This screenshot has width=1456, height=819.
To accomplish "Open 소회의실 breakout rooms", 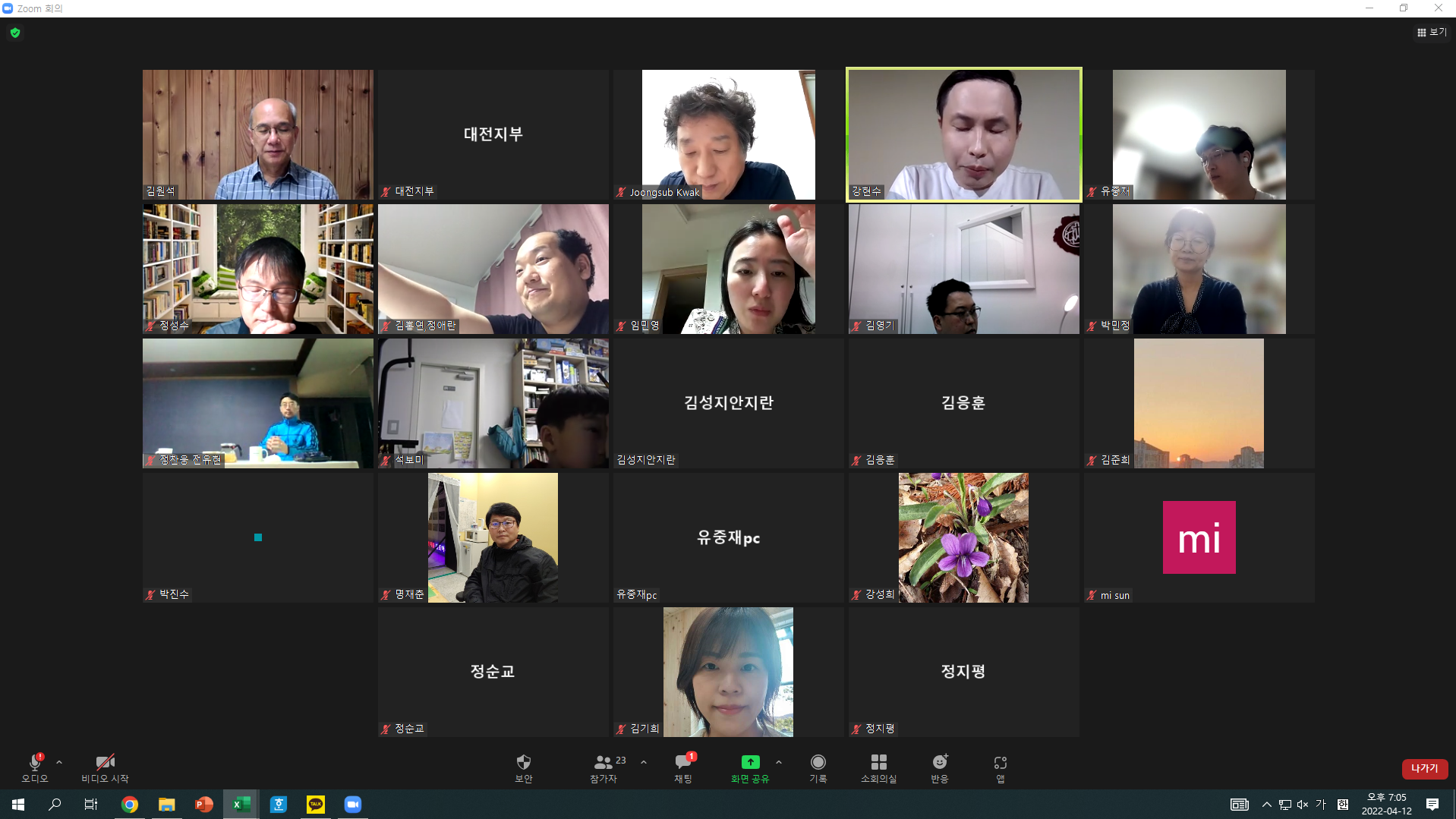I will pos(879,767).
